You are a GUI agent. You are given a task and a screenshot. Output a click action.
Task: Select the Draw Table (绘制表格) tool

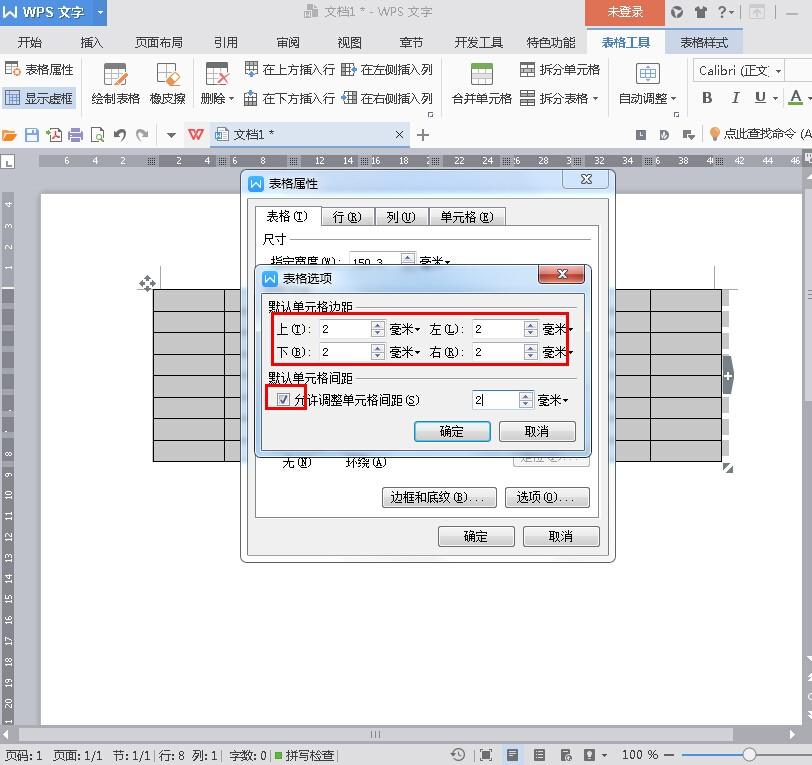[x=115, y=84]
